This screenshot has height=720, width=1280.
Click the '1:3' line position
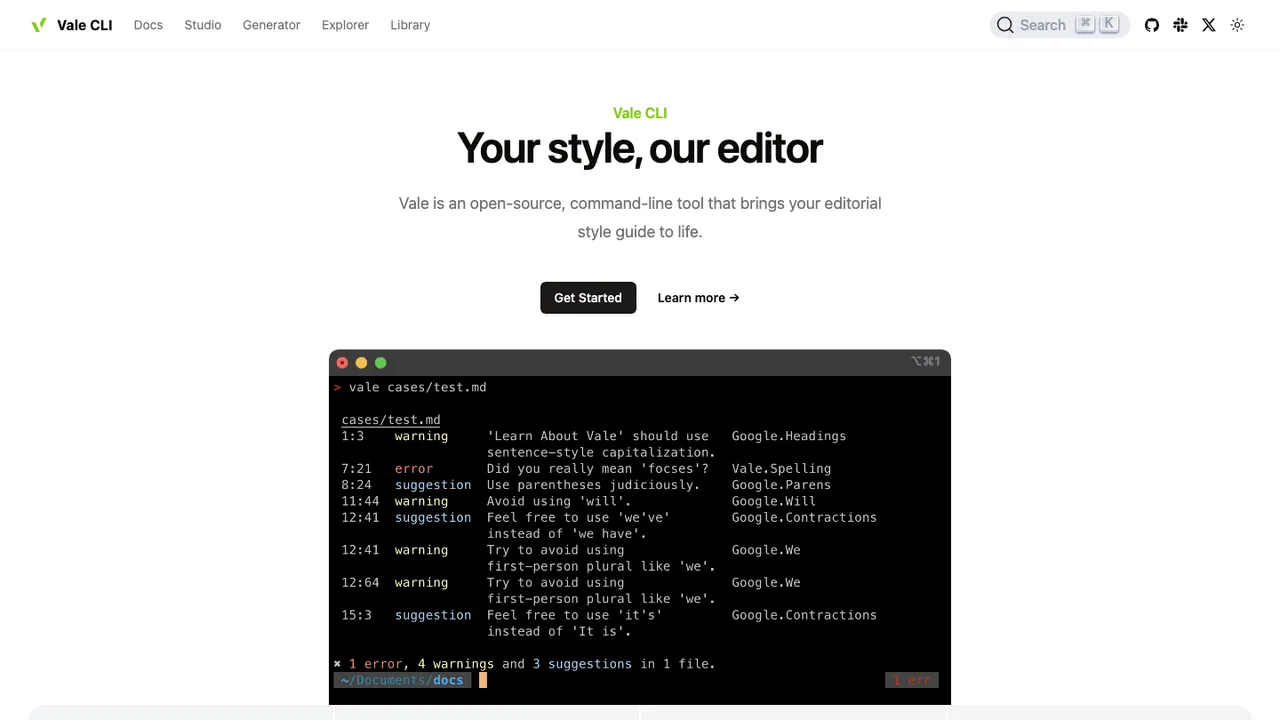tap(353, 436)
